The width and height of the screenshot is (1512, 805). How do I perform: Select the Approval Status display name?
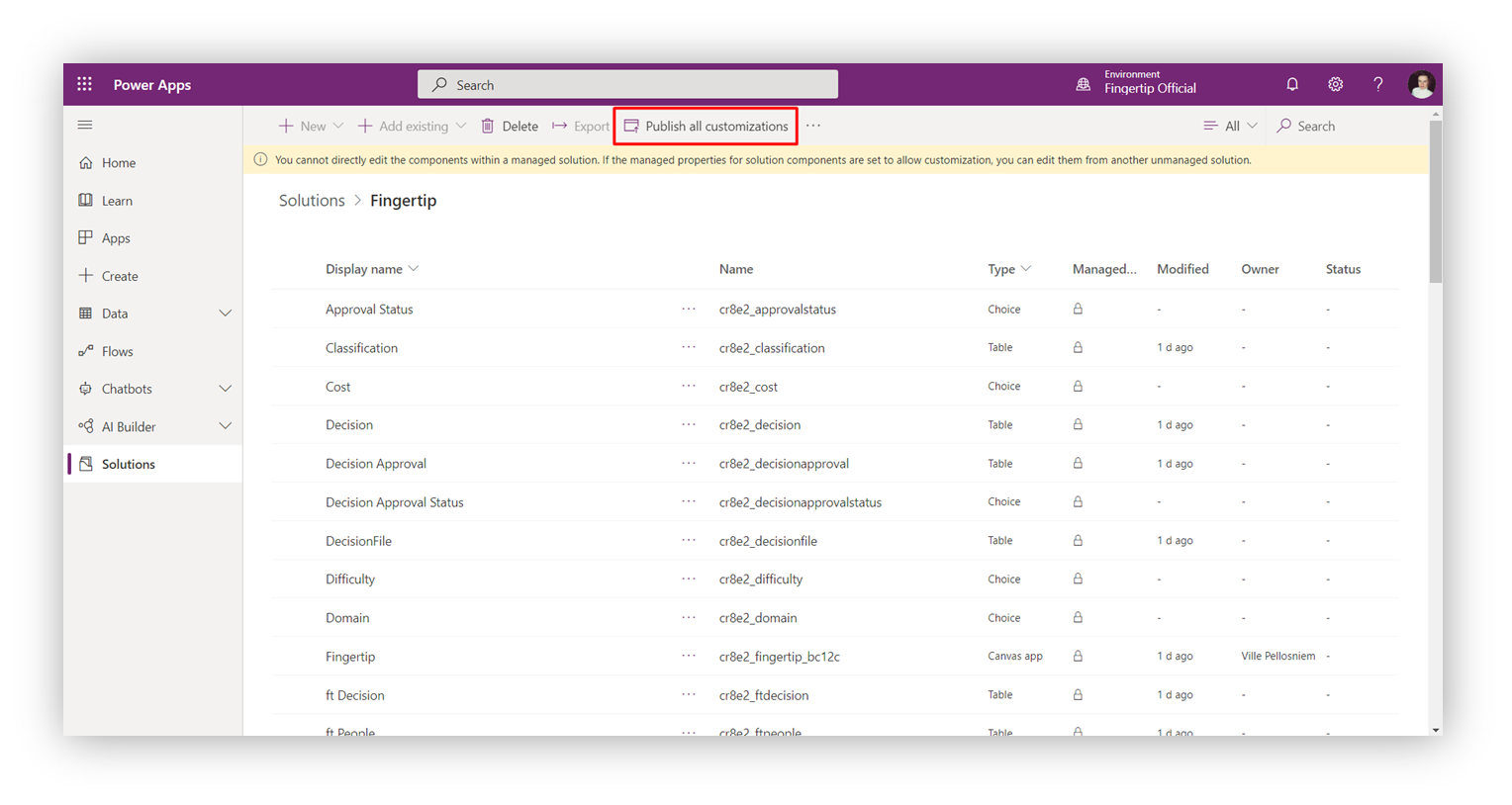point(369,310)
